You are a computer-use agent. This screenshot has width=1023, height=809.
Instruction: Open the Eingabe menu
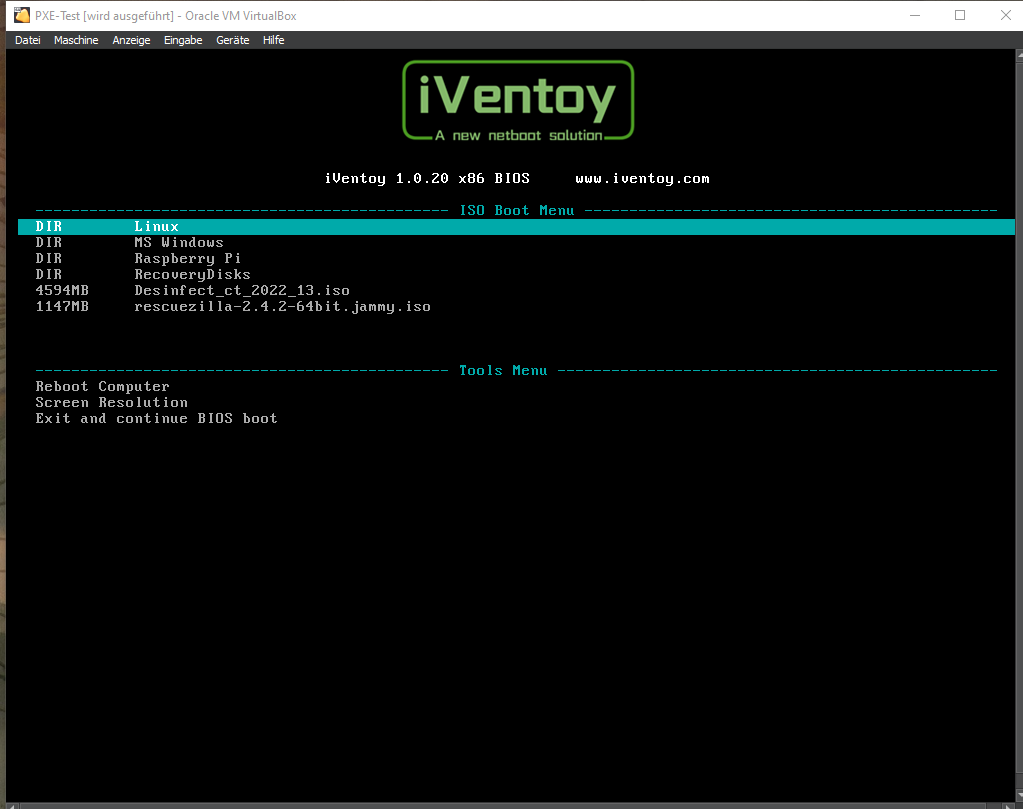click(x=183, y=40)
